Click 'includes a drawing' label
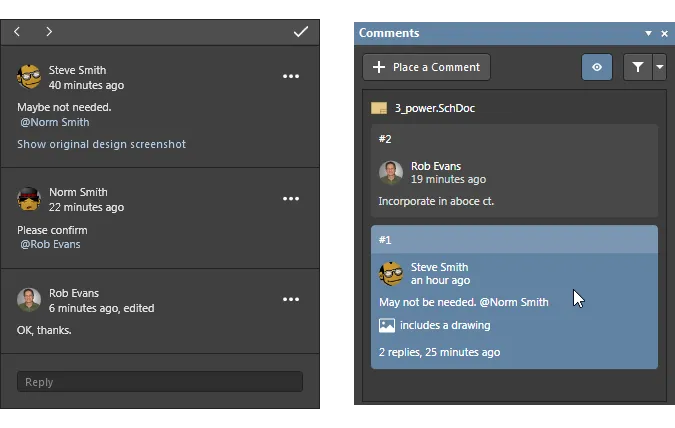675x428 pixels. [x=445, y=325]
